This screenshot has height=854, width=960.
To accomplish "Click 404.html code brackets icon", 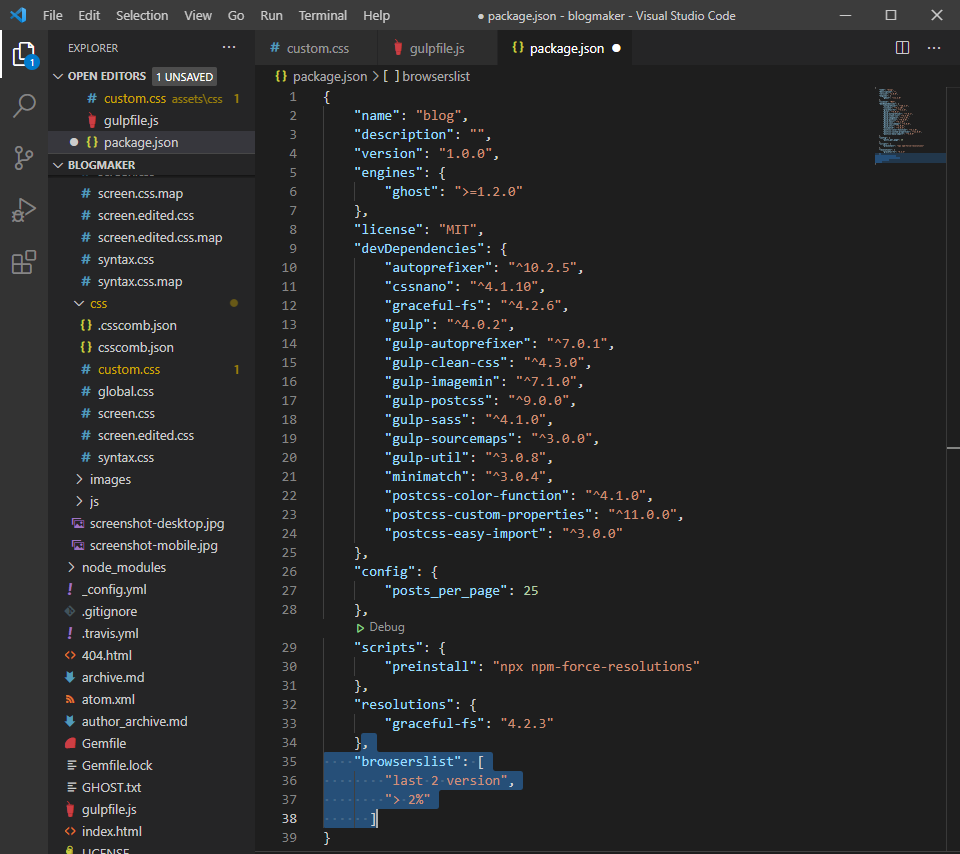I will pyautogui.click(x=70, y=655).
